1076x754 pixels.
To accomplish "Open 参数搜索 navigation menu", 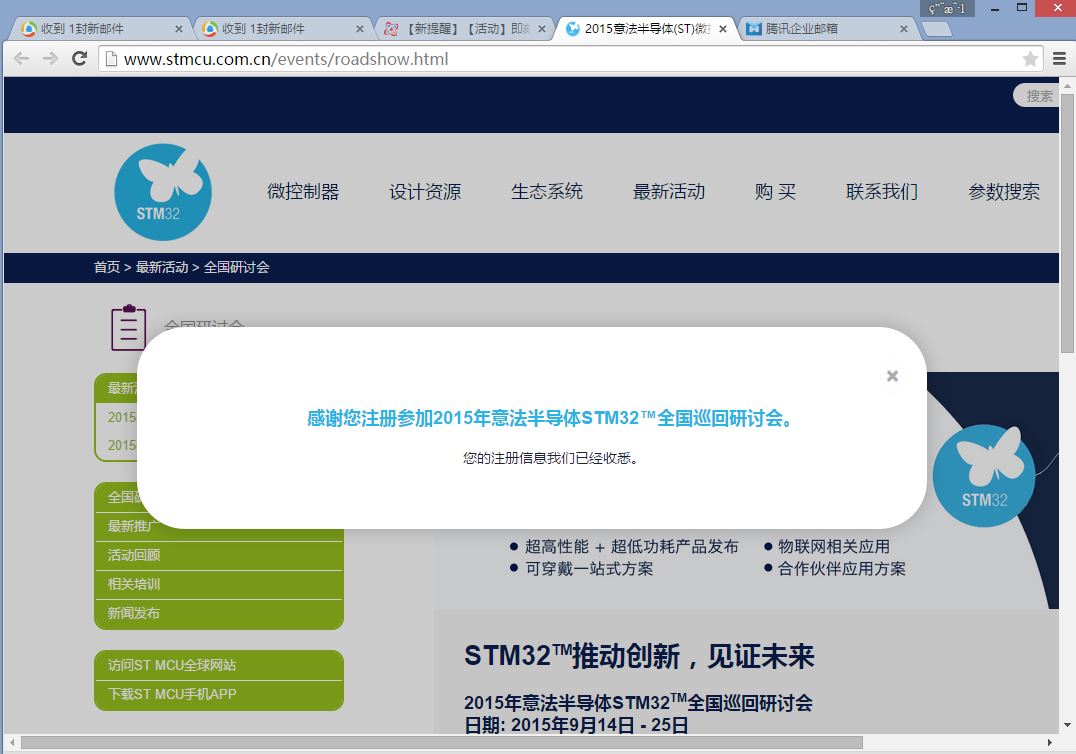I will click(1004, 191).
